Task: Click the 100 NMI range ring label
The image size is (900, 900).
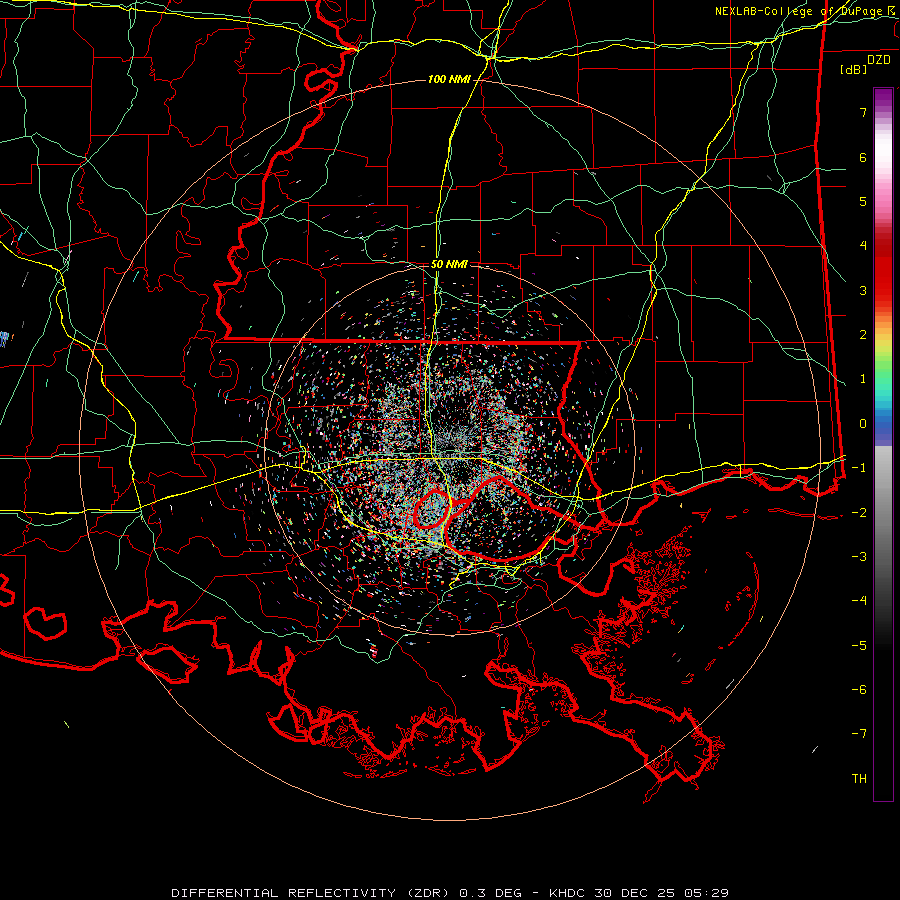Action: tap(449, 79)
